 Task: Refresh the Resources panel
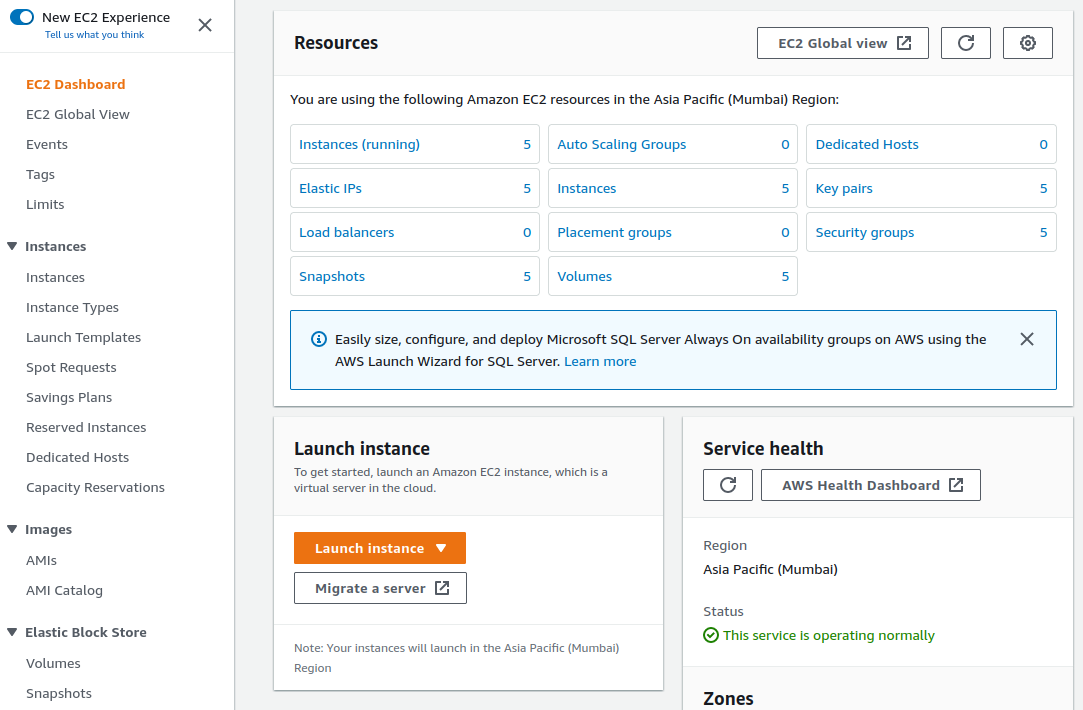click(x=965, y=43)
